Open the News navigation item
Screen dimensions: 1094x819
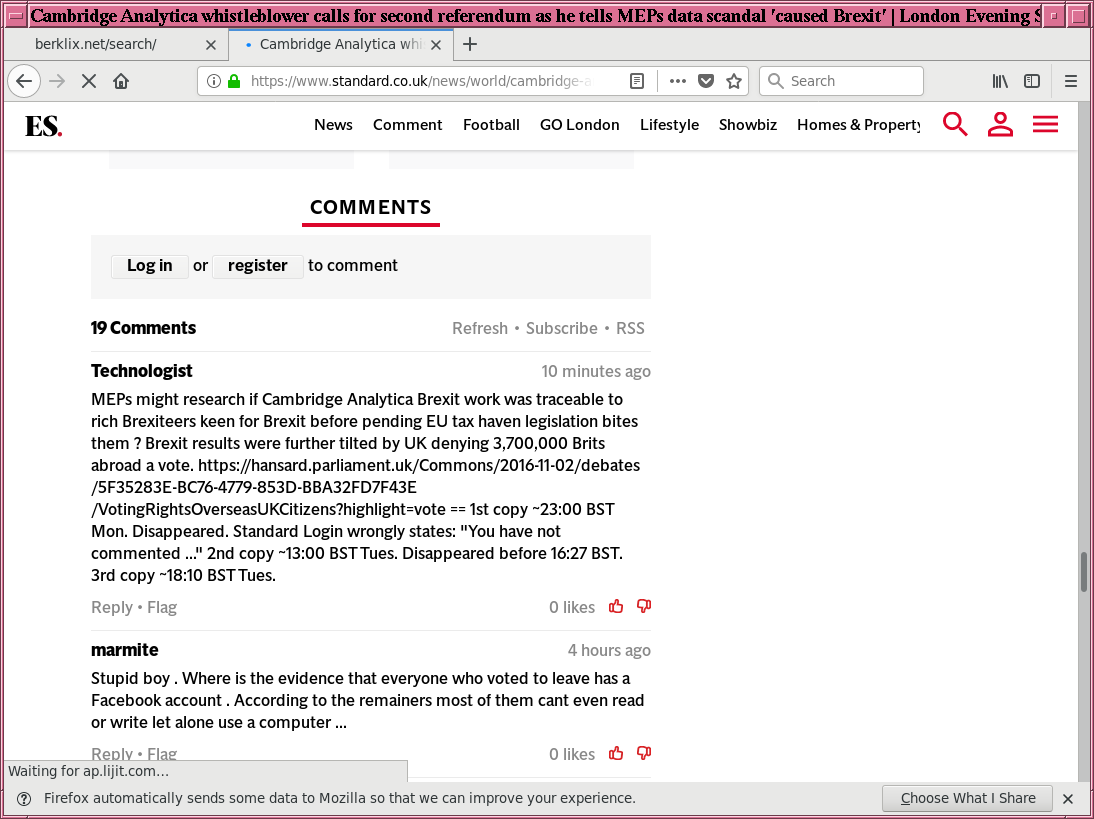[333, 125]
